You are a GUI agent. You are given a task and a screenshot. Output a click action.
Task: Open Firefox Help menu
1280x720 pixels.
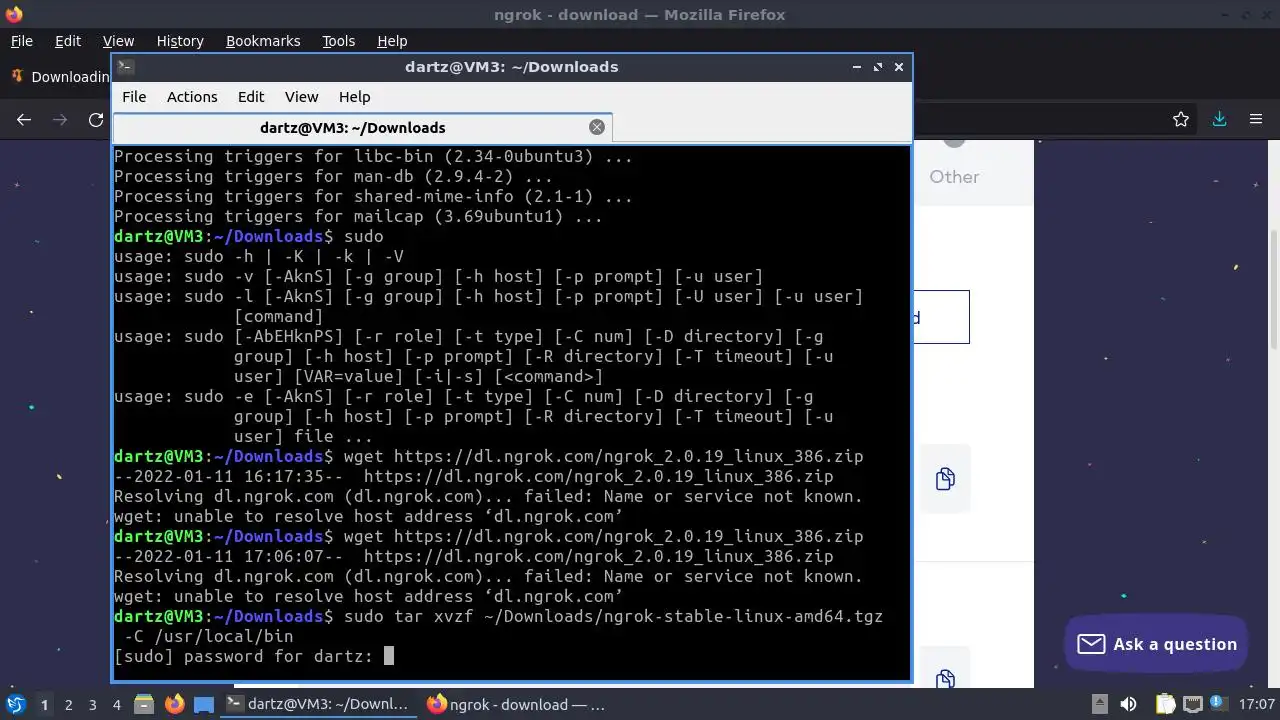pyautogui.click(x=392, y=41)
